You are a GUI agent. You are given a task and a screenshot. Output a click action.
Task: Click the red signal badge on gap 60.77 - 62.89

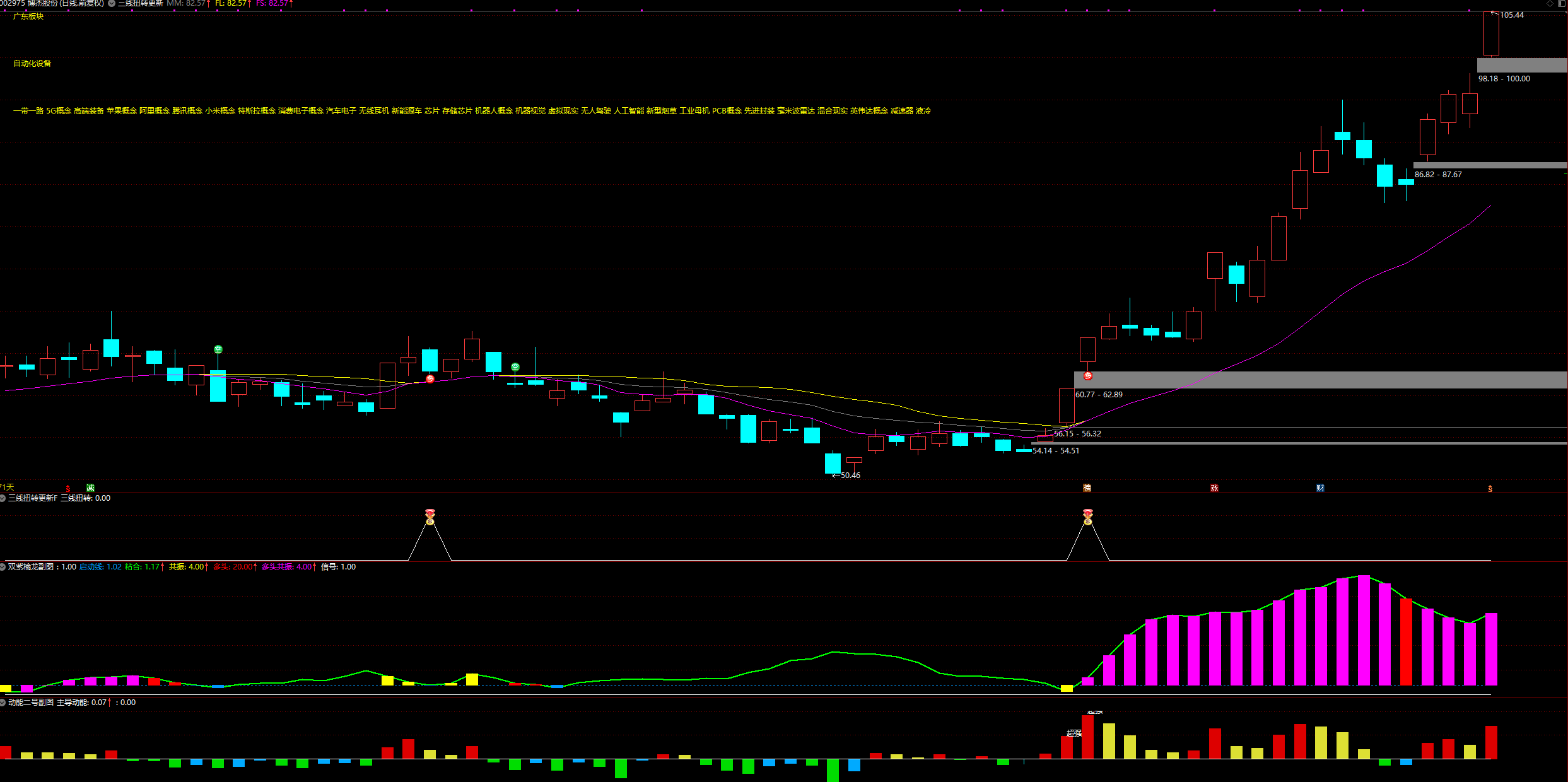coord(1087,376)
